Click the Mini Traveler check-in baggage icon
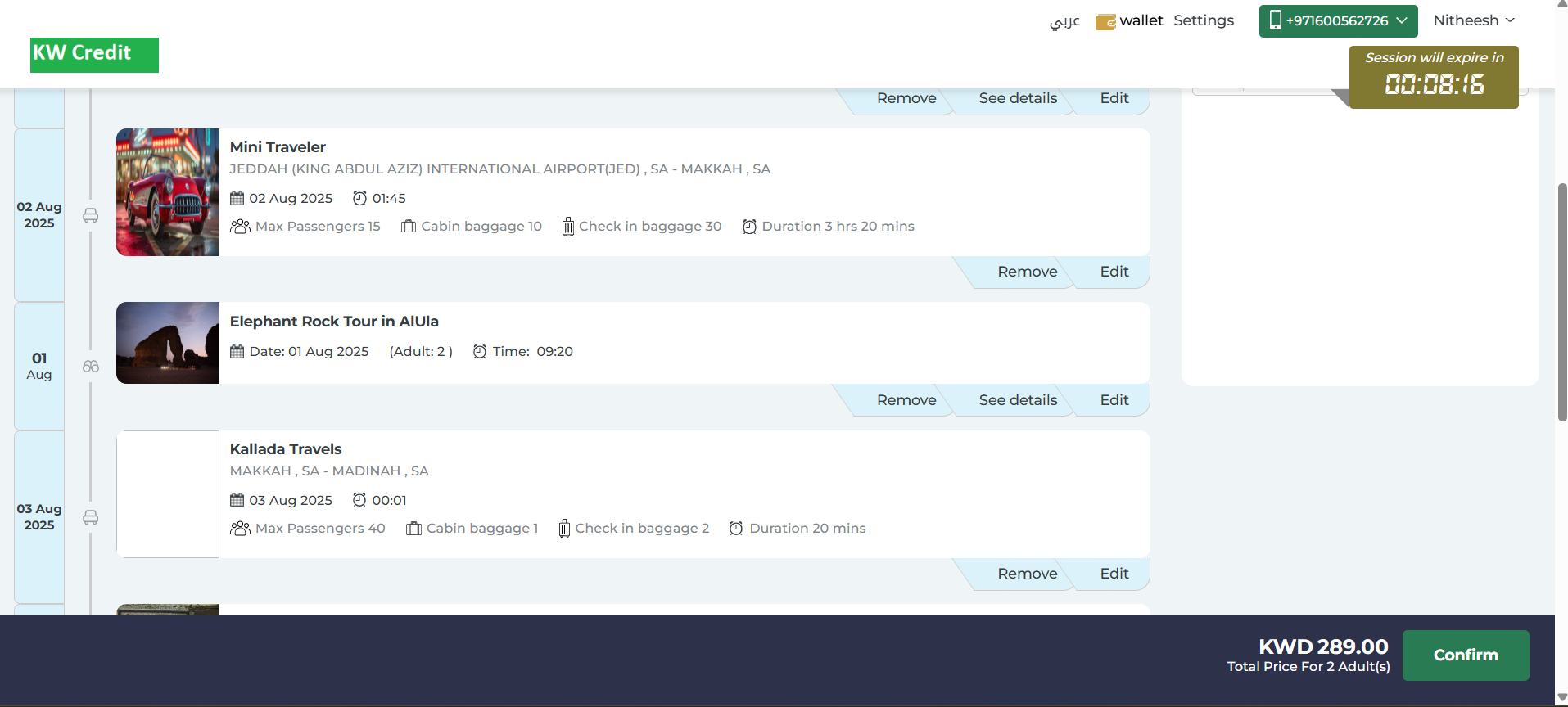Viewport: 1568px width, 707px height. (x=567, y=227)
